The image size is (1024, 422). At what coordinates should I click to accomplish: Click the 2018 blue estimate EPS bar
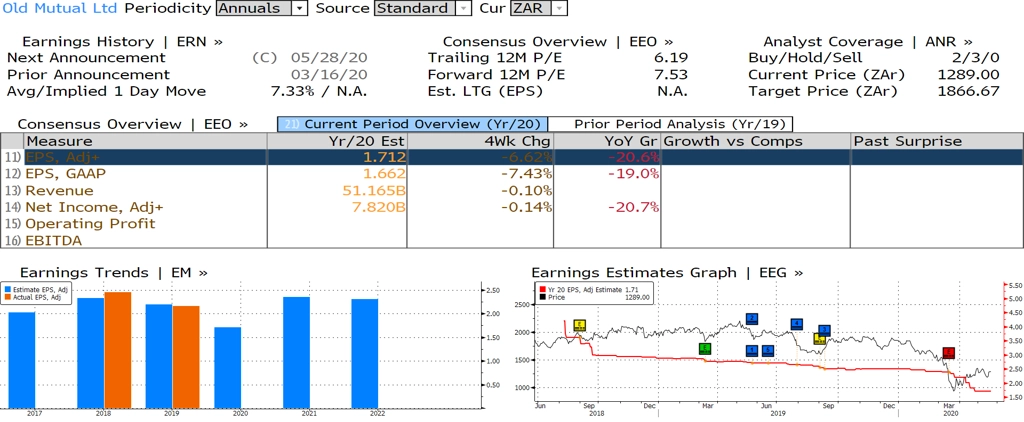tap(90, 353)
